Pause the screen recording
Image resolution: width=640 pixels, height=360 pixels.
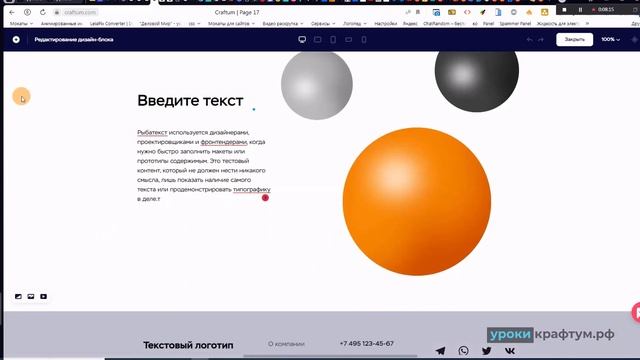pos(580,9)
